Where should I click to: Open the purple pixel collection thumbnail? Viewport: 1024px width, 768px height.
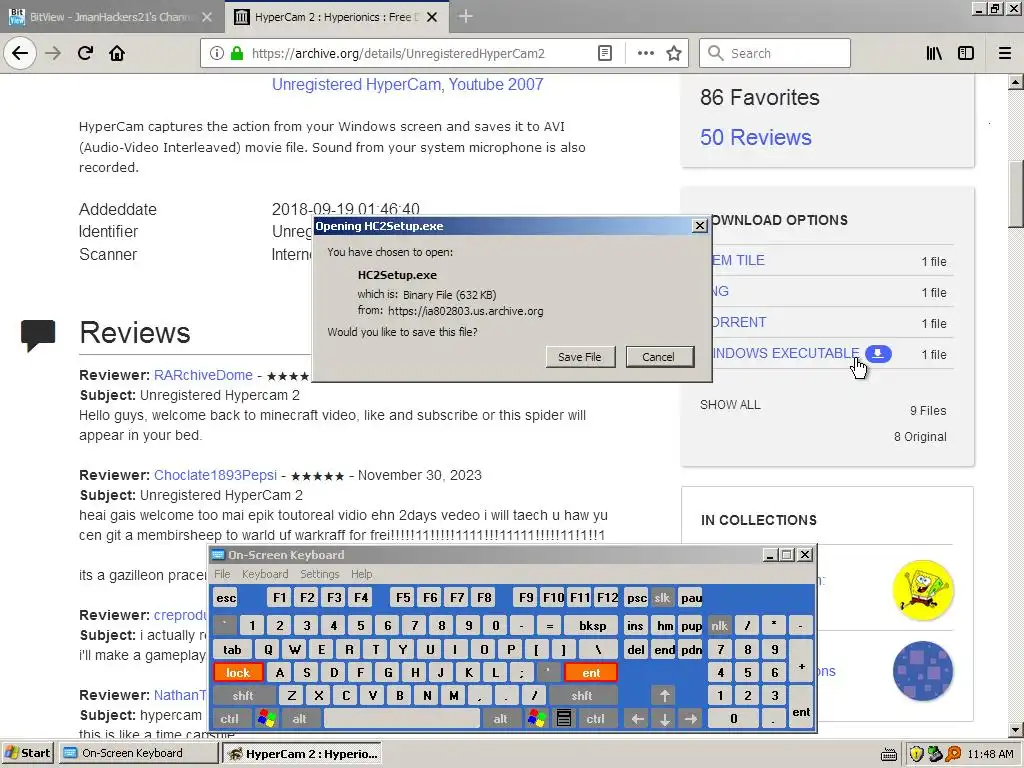coord(922,671)
